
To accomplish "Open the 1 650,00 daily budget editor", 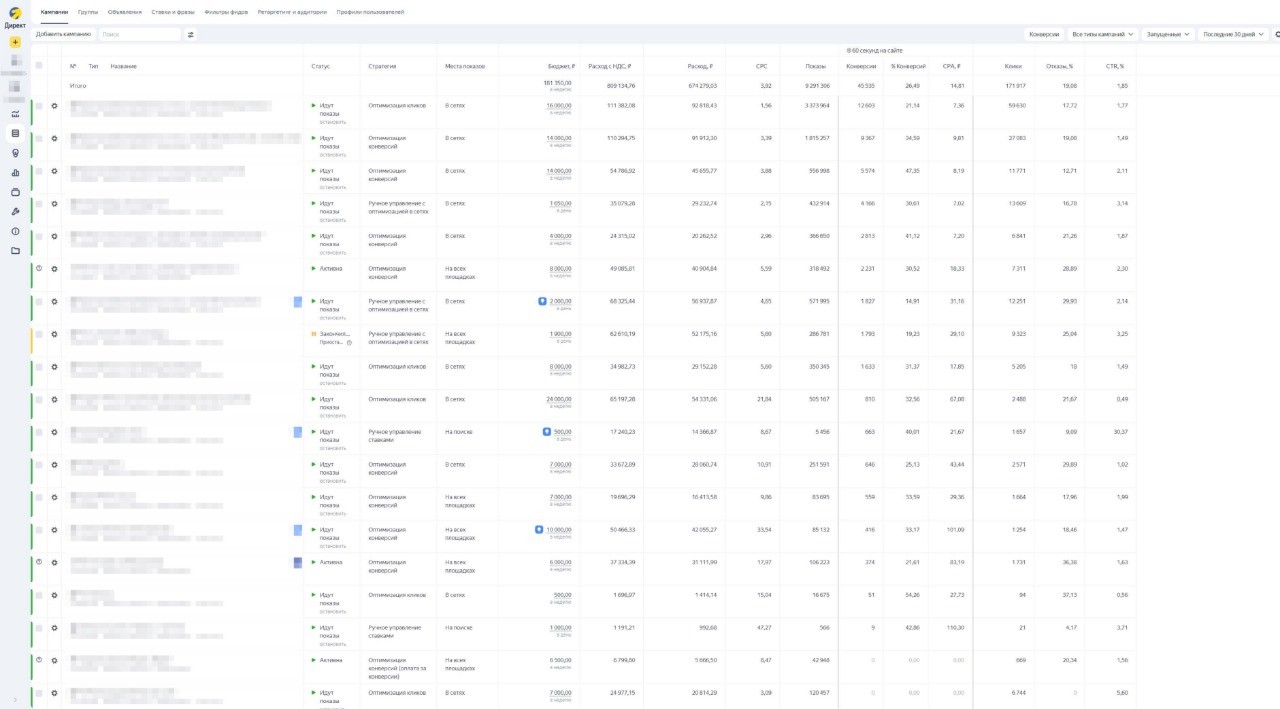I will [560, 203].
